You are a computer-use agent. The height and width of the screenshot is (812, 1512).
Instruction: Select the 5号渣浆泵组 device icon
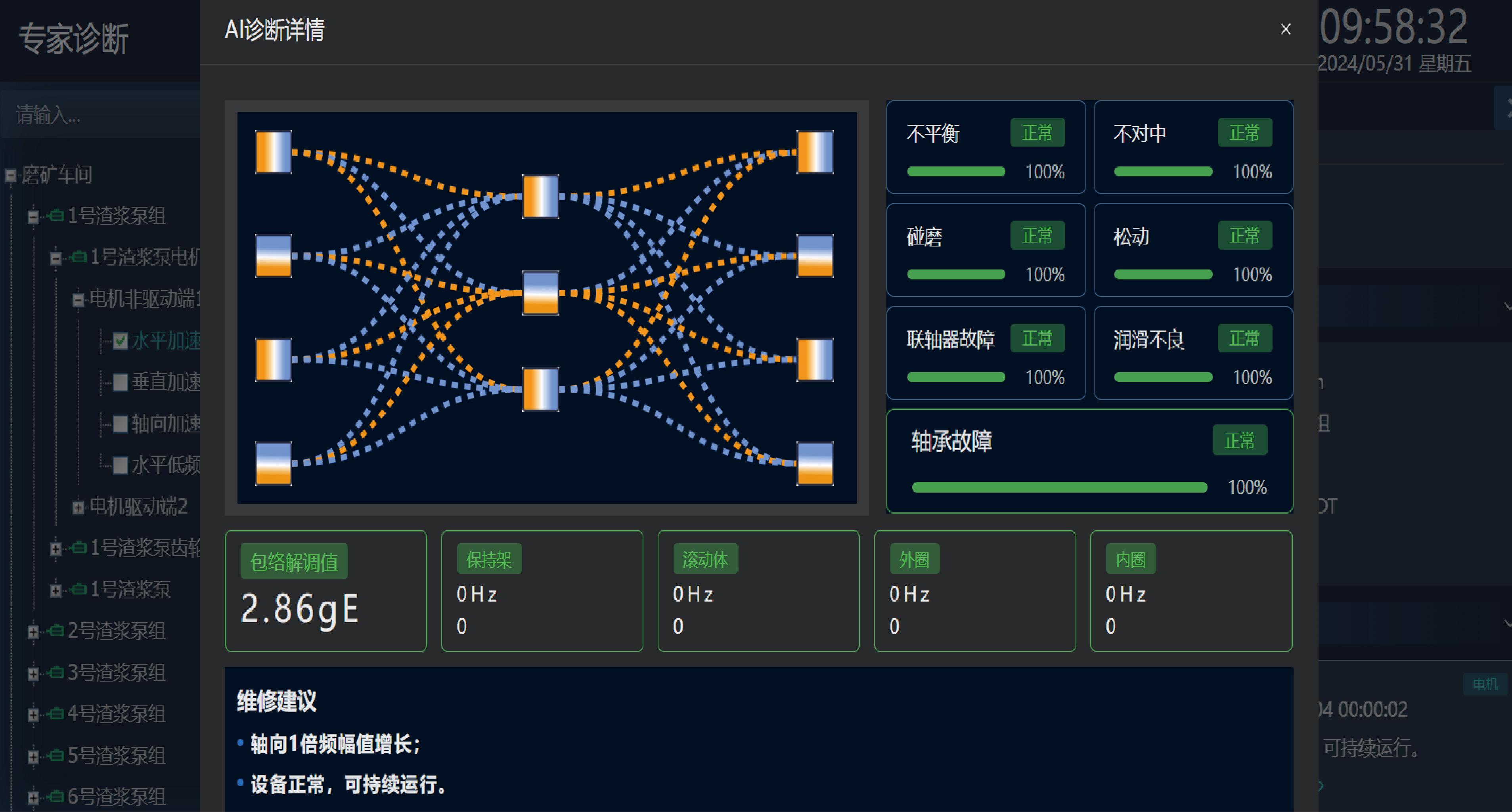tap(56, 755)
